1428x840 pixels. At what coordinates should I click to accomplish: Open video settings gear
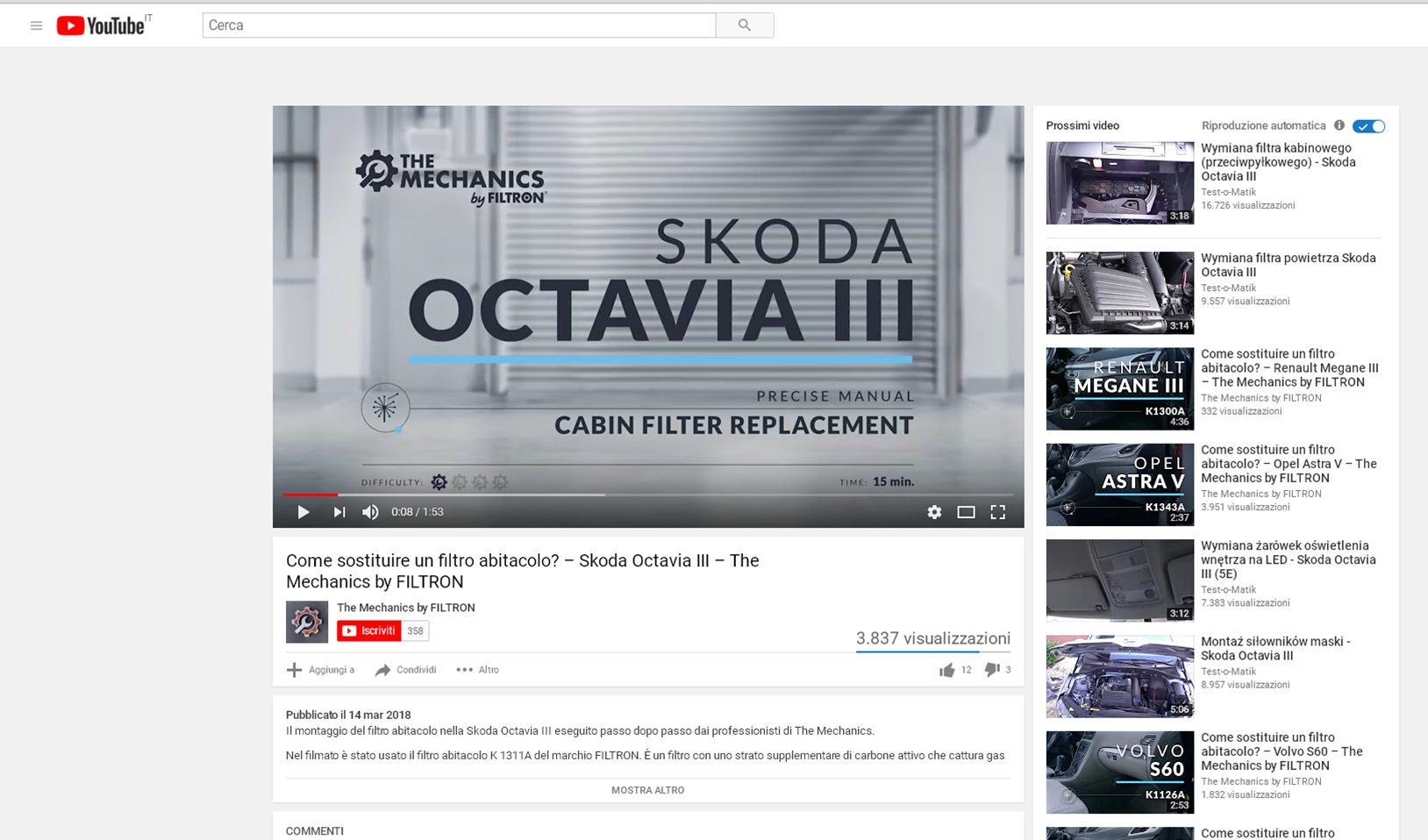point(934,512)
